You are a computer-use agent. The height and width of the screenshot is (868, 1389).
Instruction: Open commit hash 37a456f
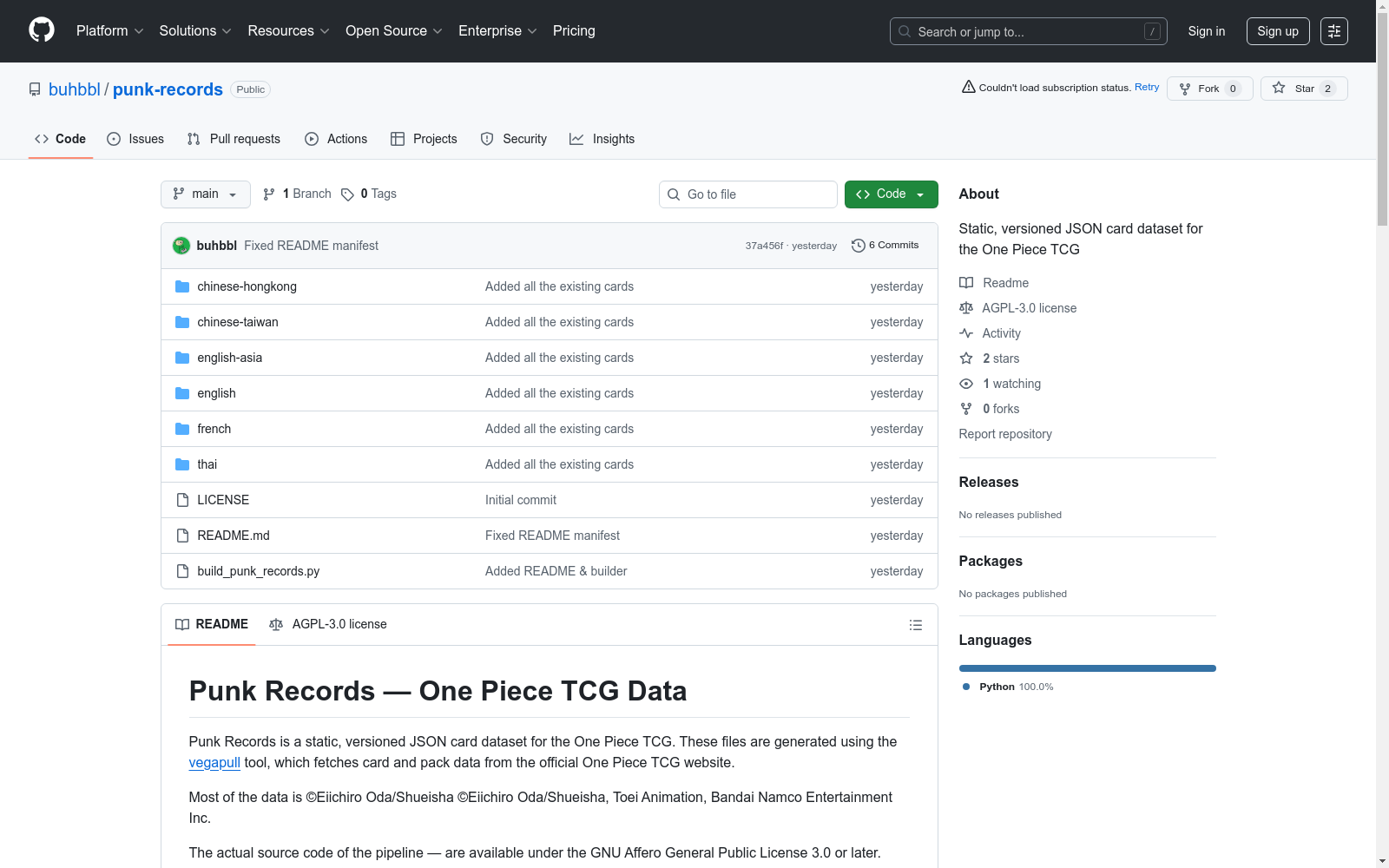[x=764, y=246]
